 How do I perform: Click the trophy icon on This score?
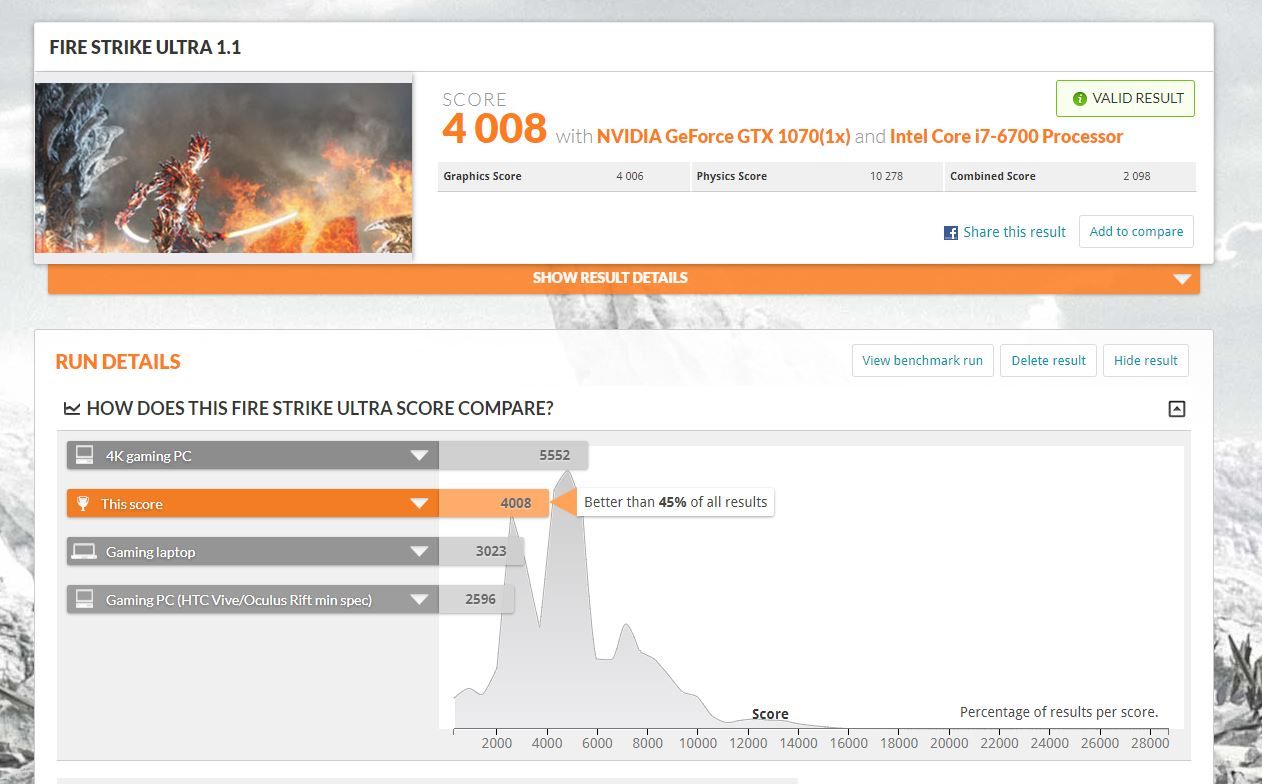tap(83, 504)
